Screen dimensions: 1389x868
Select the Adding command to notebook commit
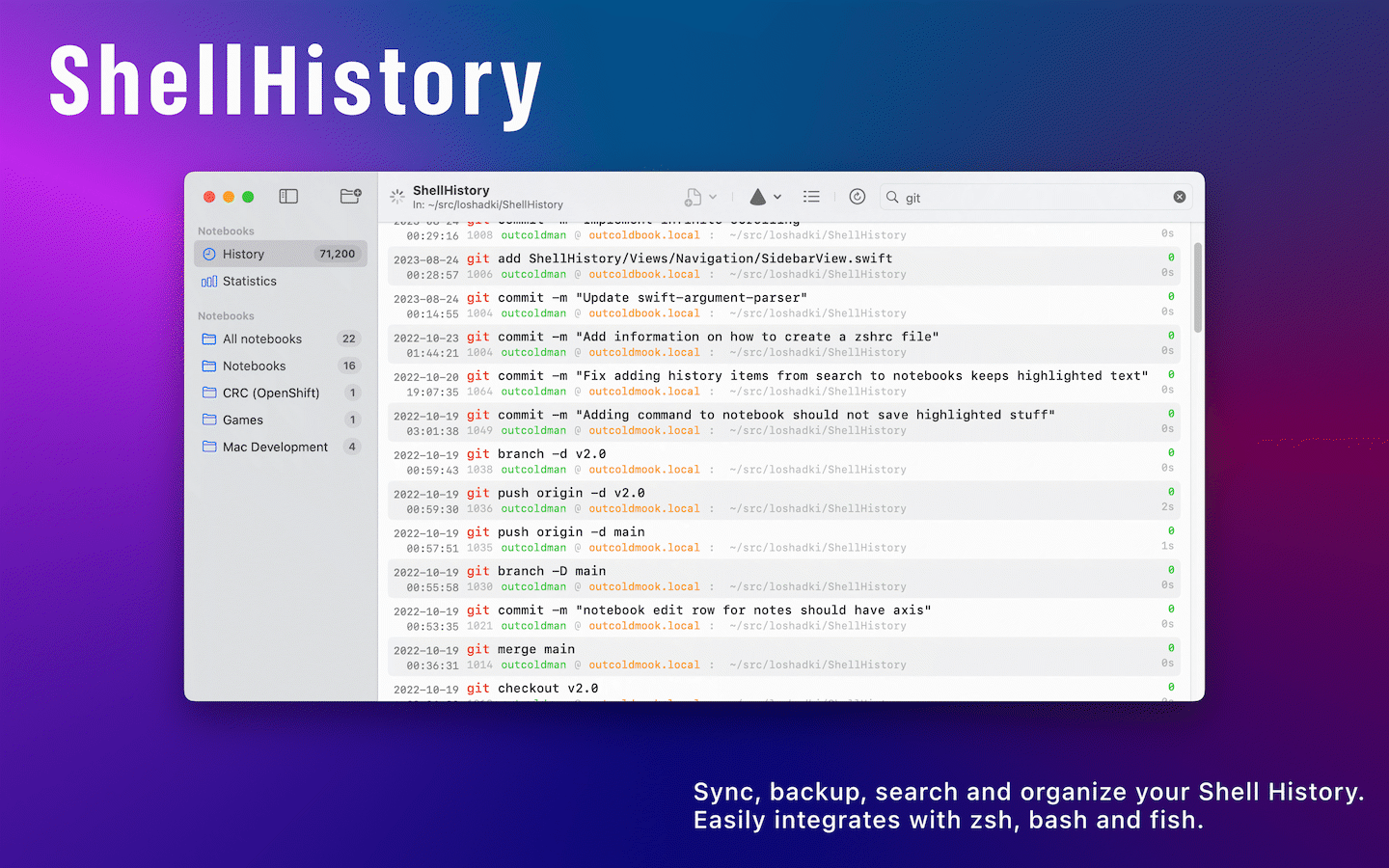coord(786,422)
